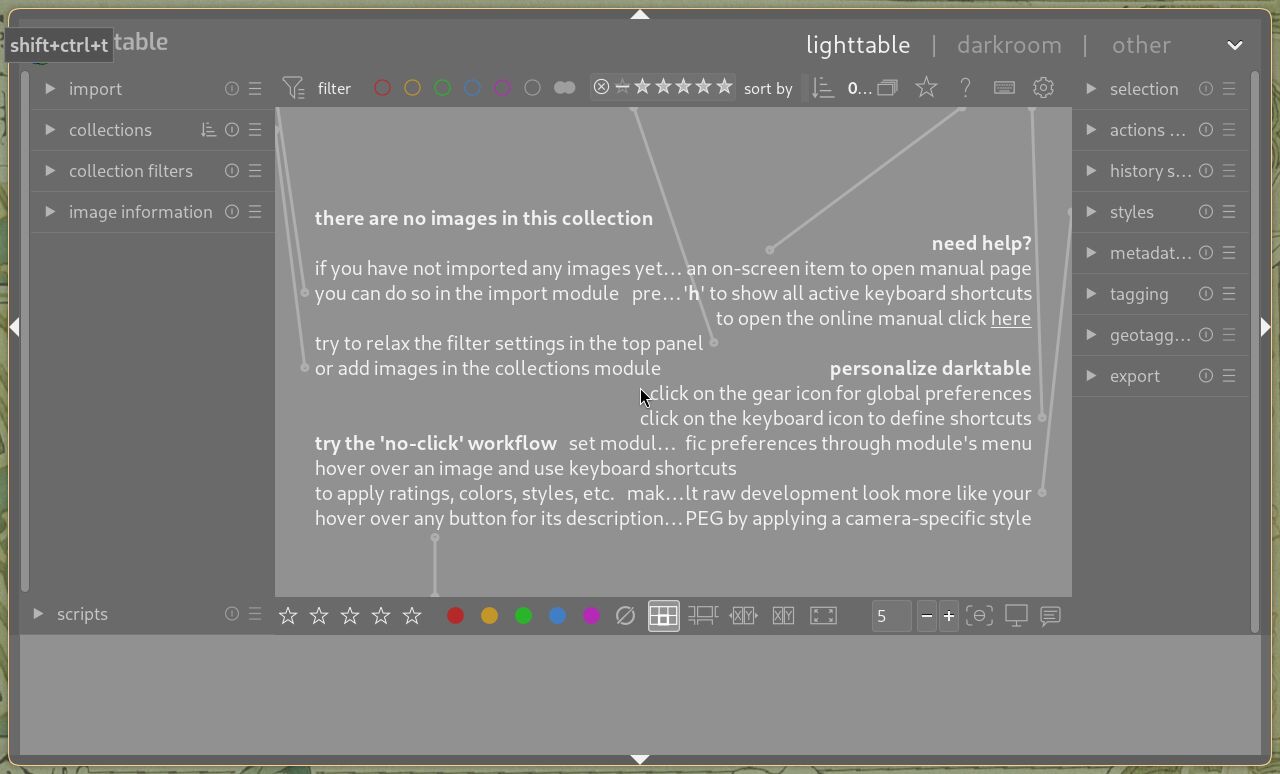Expand the scripts module
Image resolution: width=1280 pixels, height=774 pixels.
pyautogui.click(x=38, y=614)
